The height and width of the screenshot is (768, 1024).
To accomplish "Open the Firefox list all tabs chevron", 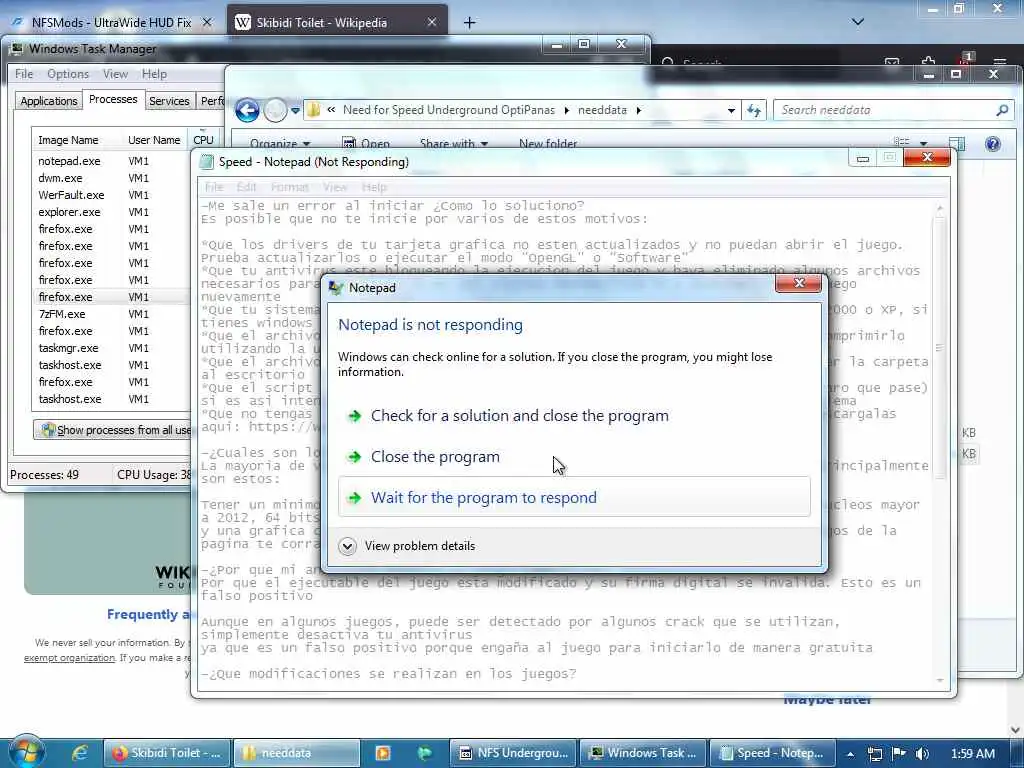I will (x=858, y=22).
